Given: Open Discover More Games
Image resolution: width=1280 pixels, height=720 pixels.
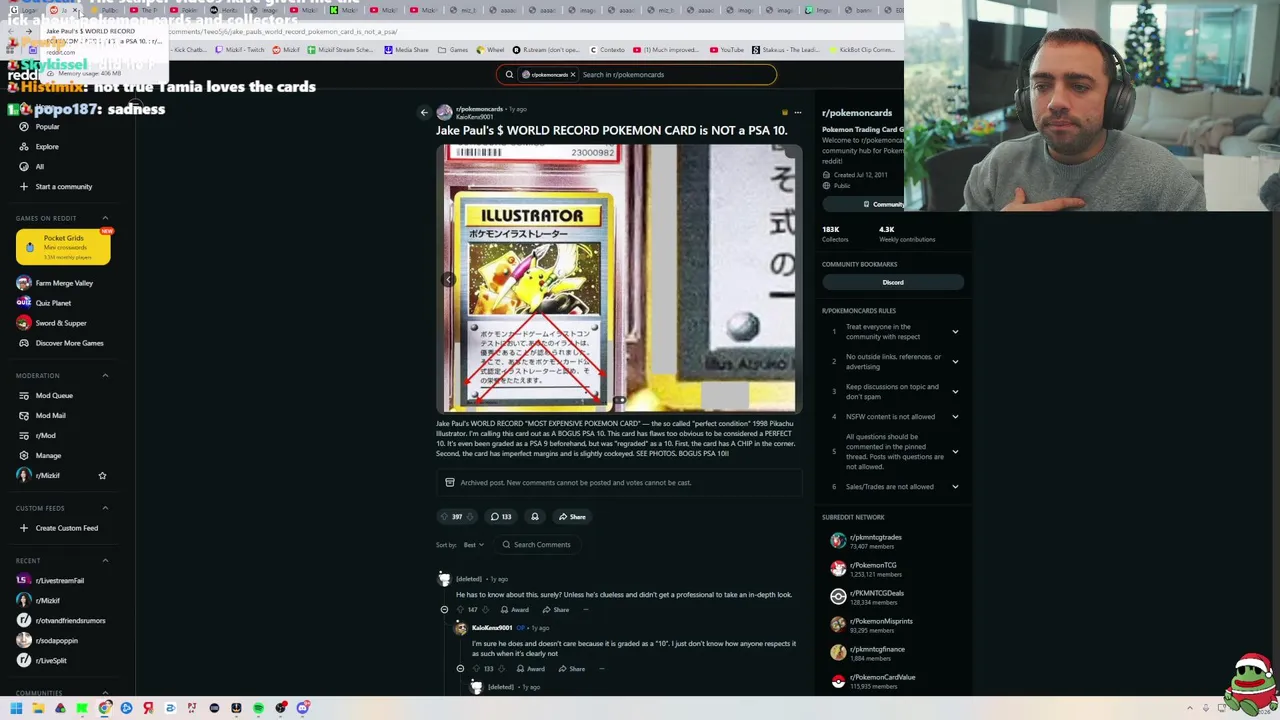Looking at the screenshot, I should tap(70, 343).
